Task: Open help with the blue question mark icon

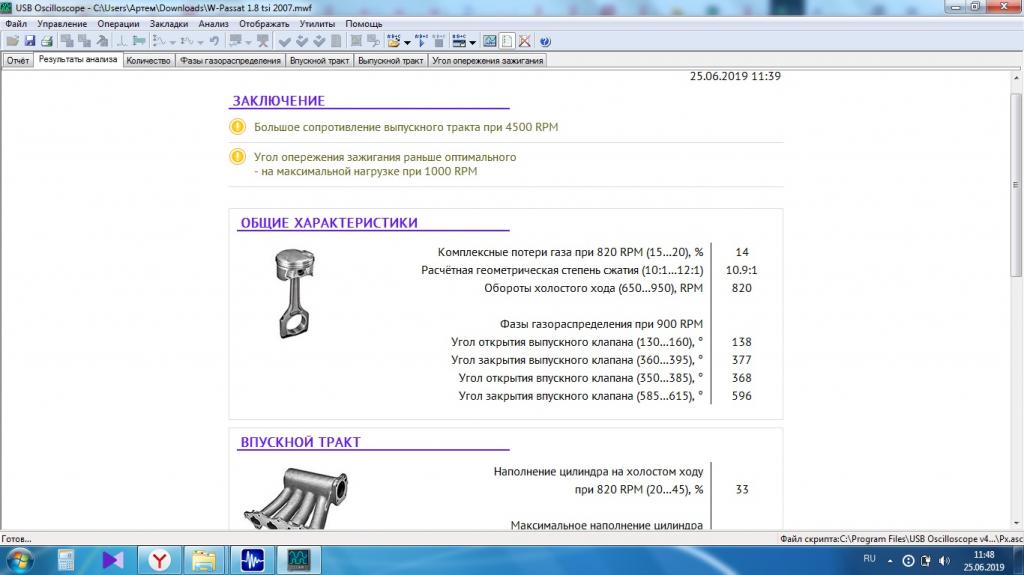Action: pos(545,41)
